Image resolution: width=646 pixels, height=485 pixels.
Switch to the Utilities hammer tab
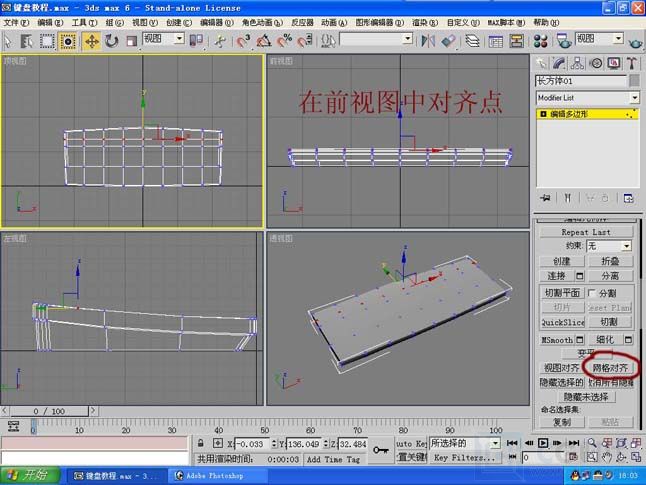pyautogui.click(x=632, y=63)
